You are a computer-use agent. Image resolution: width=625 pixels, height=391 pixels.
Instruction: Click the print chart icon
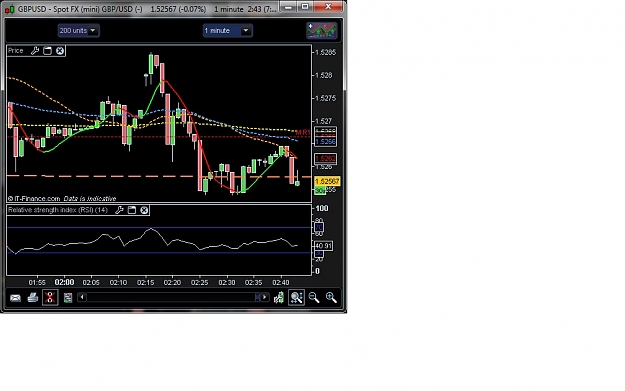point(33,297)
